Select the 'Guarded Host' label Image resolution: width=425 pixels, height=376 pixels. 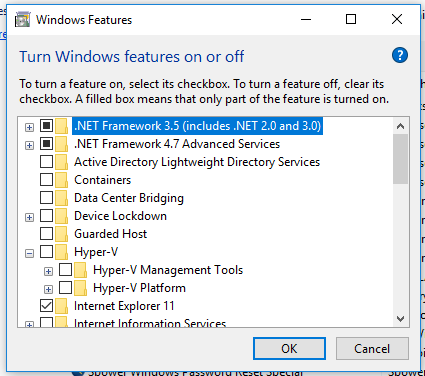coord(110,234)
